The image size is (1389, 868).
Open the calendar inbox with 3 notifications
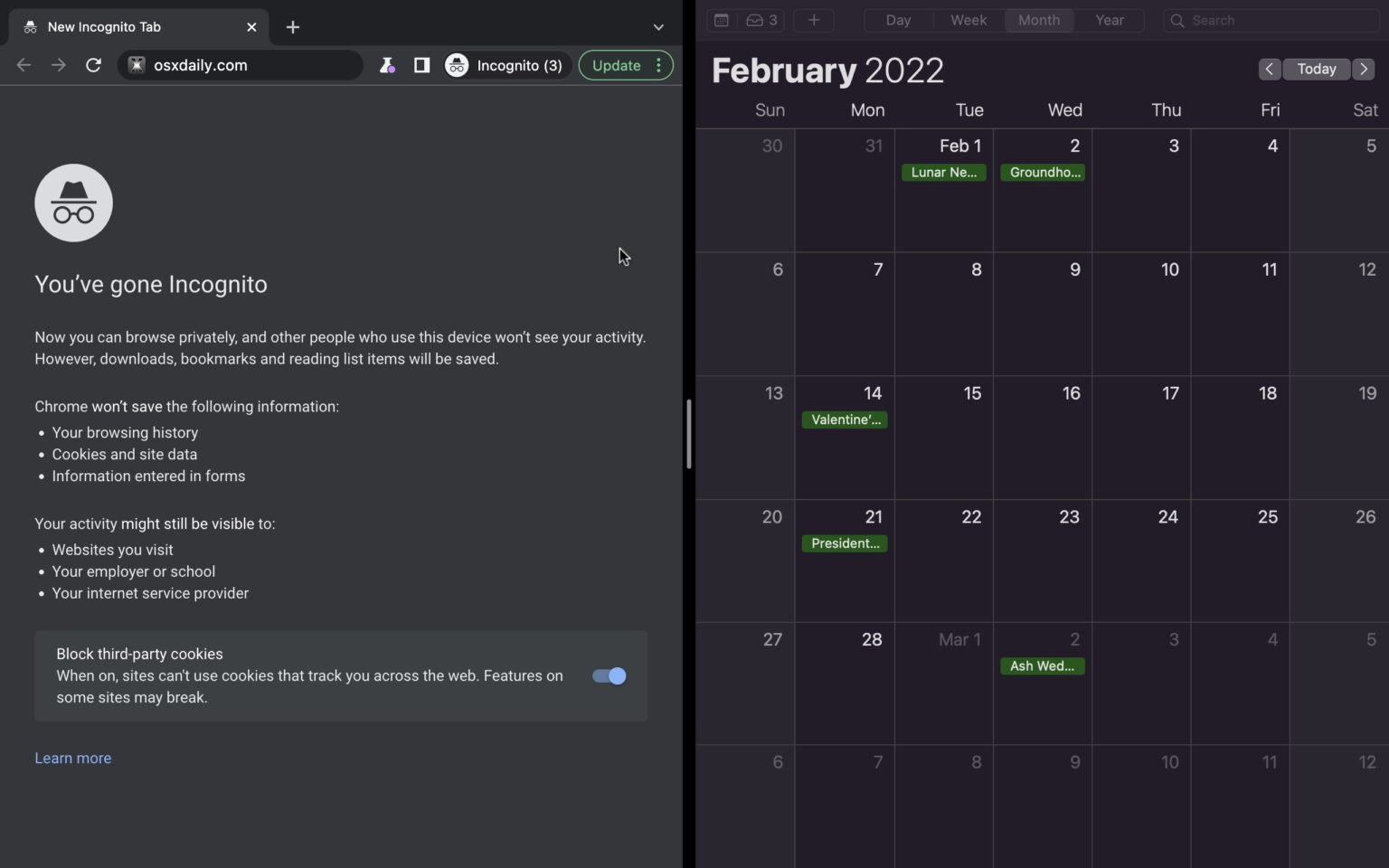coord(761,20)
